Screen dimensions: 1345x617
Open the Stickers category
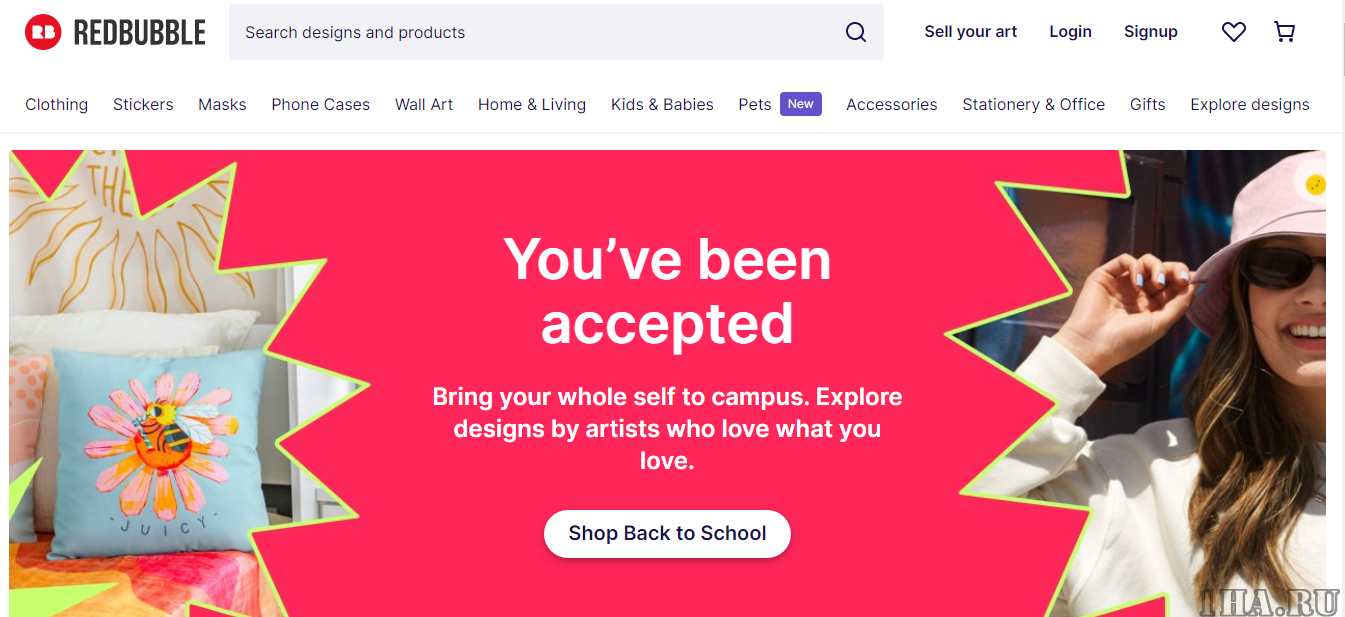coord(143,104)
